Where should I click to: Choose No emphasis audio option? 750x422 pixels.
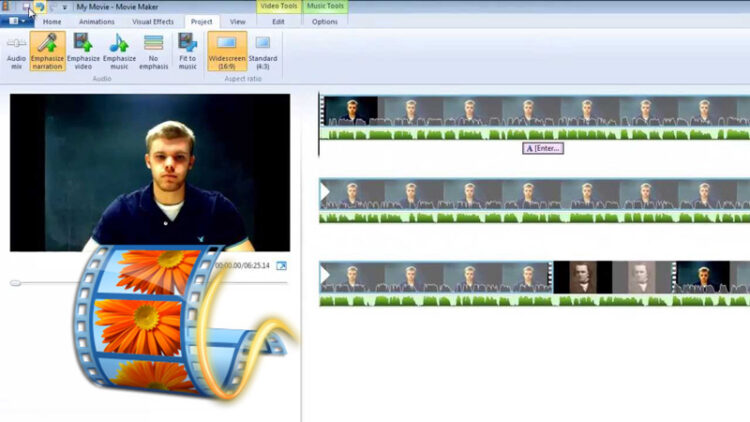point(154,52)
